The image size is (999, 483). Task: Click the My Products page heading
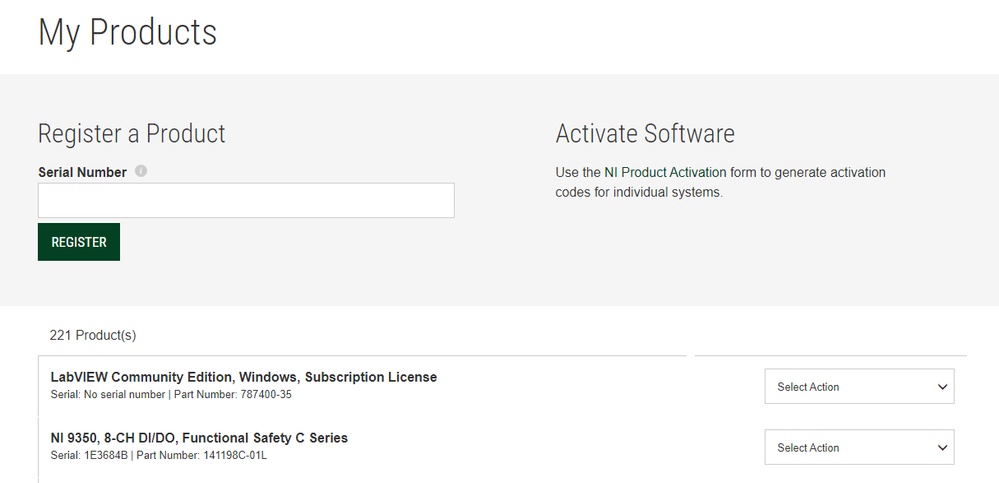[x=127, y=32]
